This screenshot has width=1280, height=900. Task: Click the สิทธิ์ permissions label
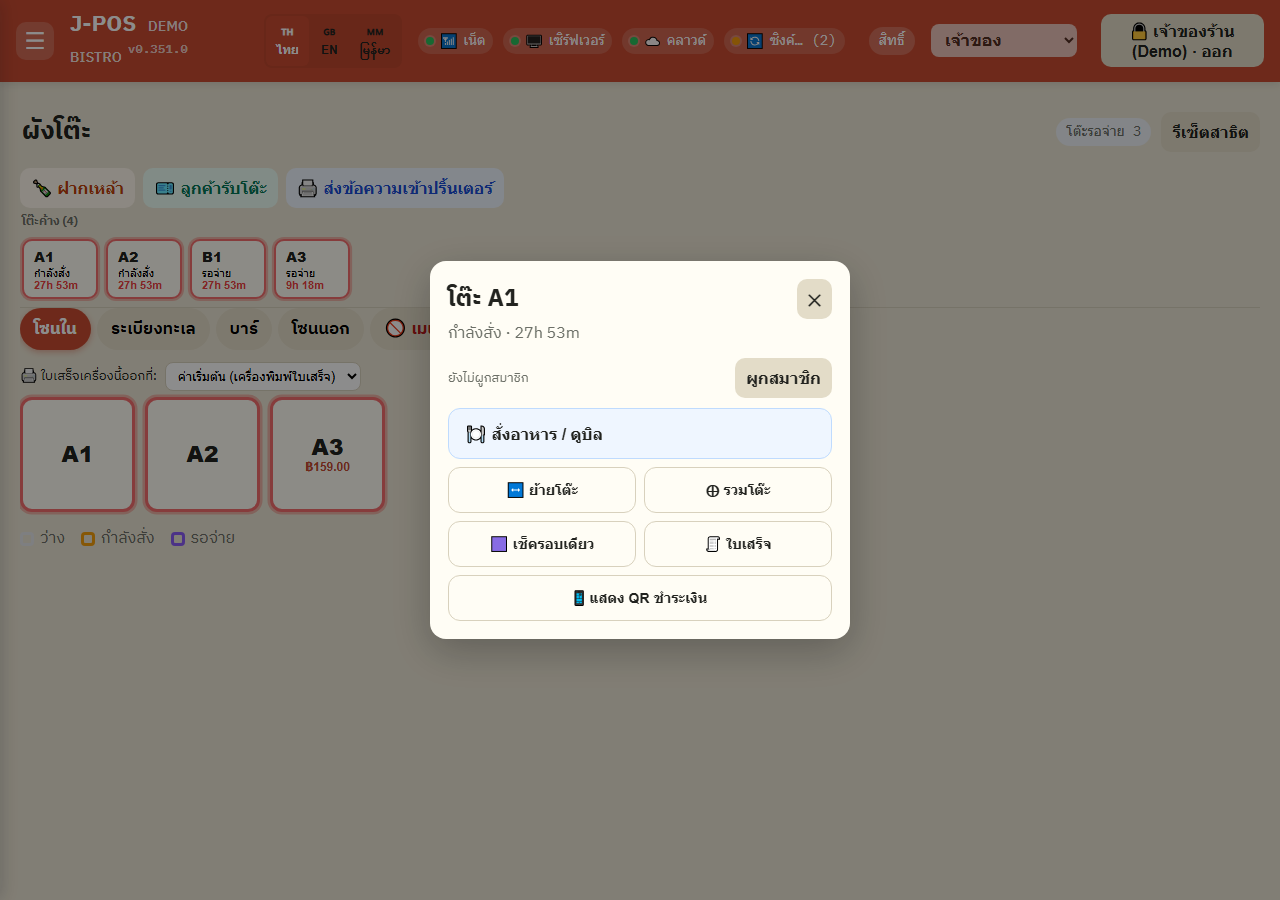[892, 41]
